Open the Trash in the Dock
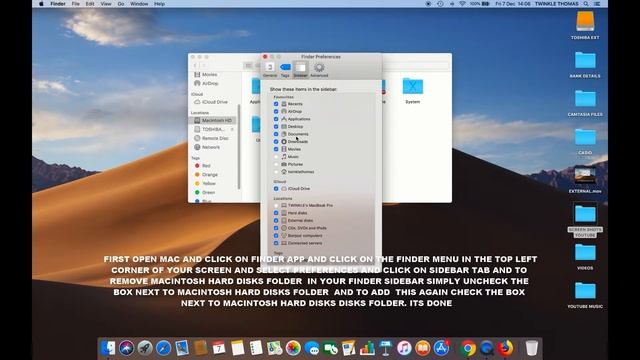 point(531,348)
